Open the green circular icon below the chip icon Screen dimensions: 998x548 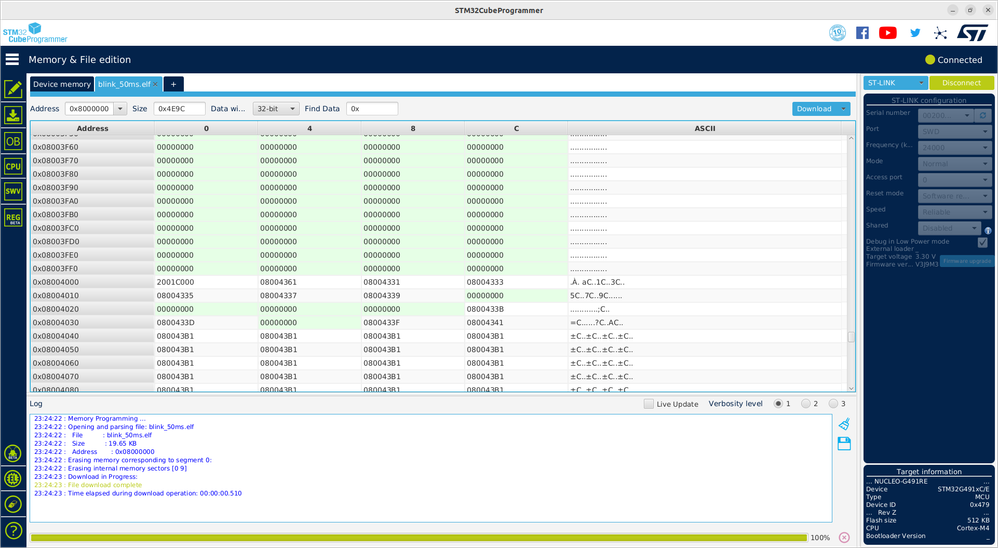click(x=13, y=504)
